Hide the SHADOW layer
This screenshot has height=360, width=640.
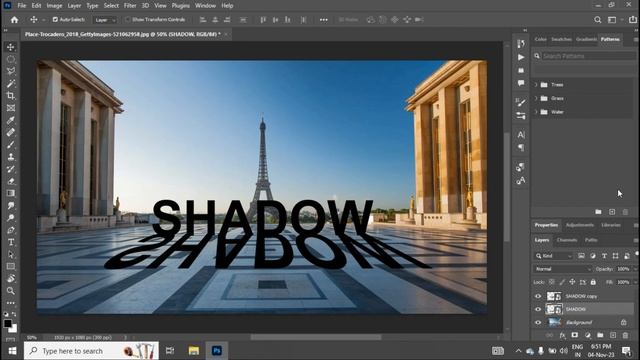pos(538,309)
